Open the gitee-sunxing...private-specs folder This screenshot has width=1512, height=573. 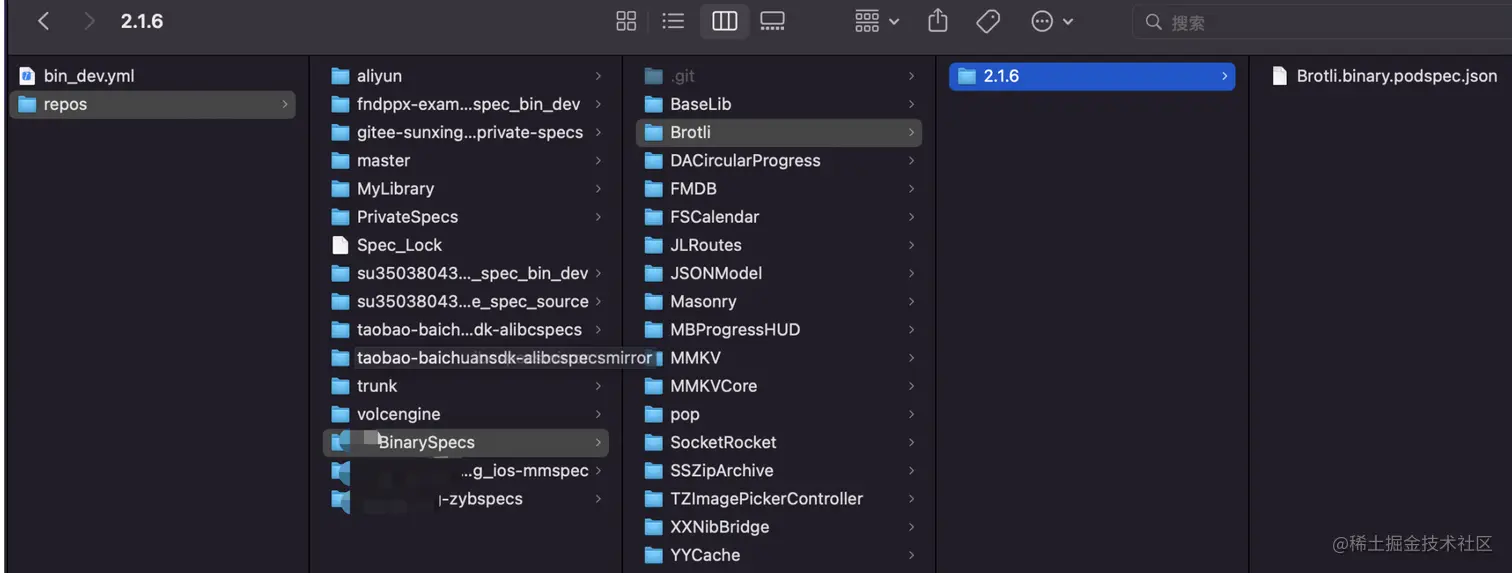[x=466, y=132]
